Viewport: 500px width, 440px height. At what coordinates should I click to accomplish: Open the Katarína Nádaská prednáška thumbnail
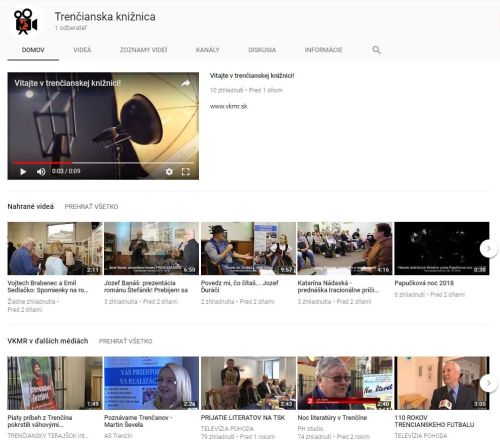point(345,249)
